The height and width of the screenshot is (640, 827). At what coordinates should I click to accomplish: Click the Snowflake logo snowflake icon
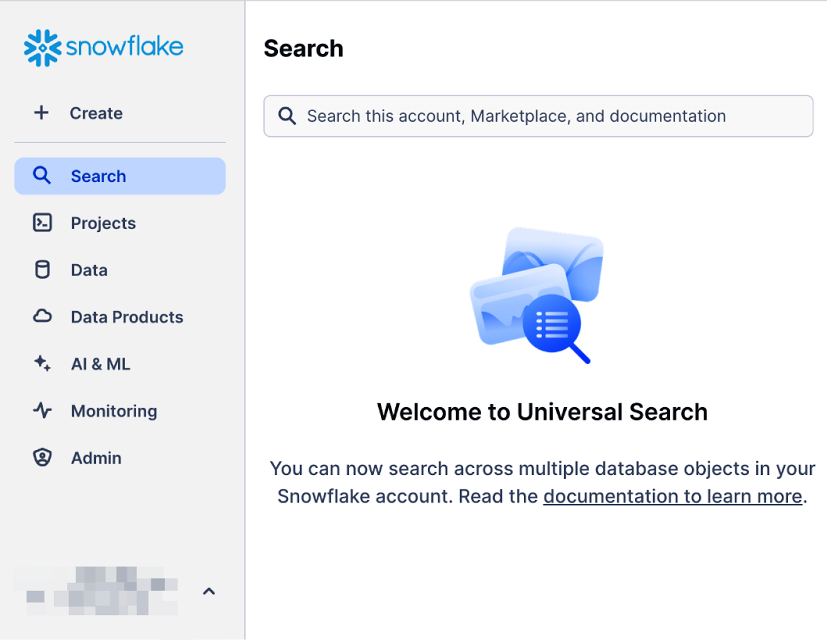42,47
